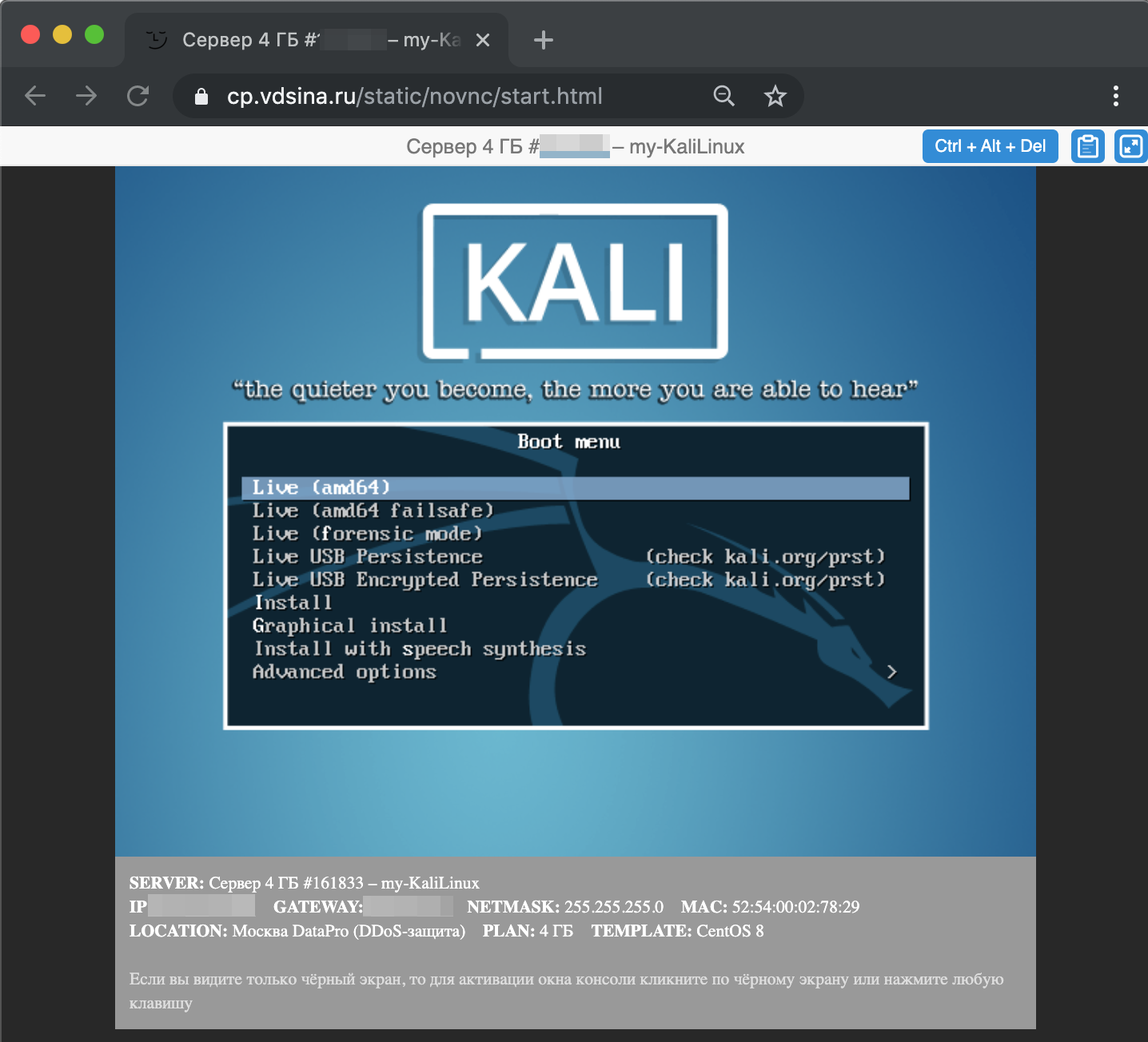Go back using the browser back arrow
This screenshot has width=1148, height=1042.
pos(35,97)
